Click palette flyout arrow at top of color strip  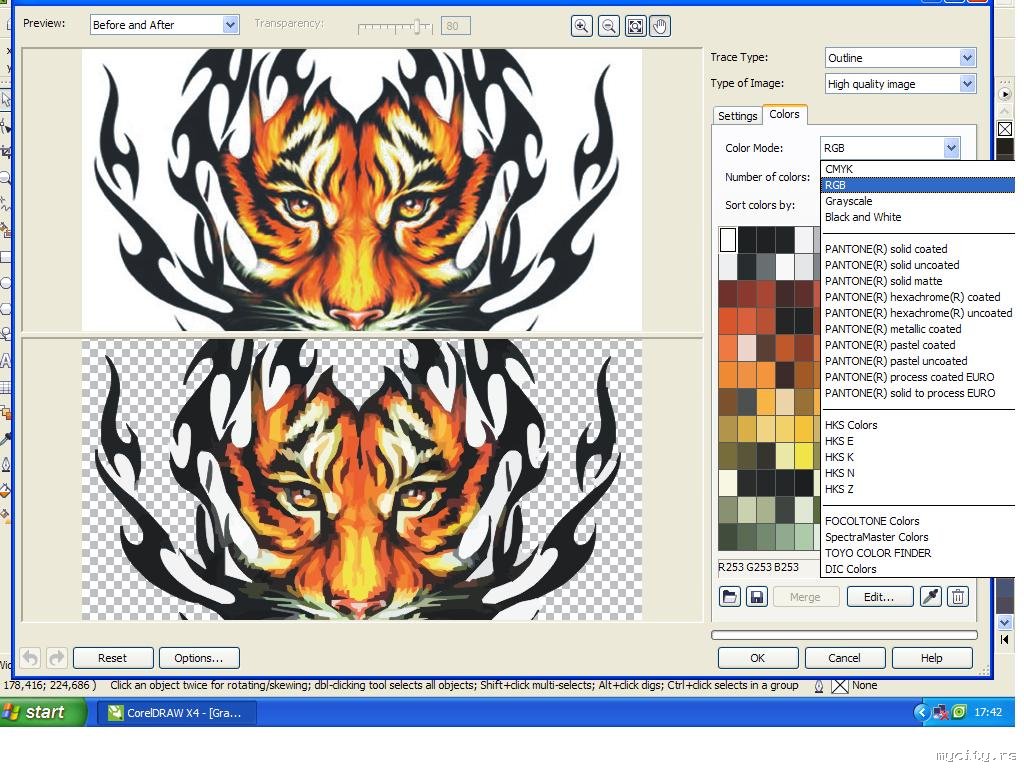1005,94
